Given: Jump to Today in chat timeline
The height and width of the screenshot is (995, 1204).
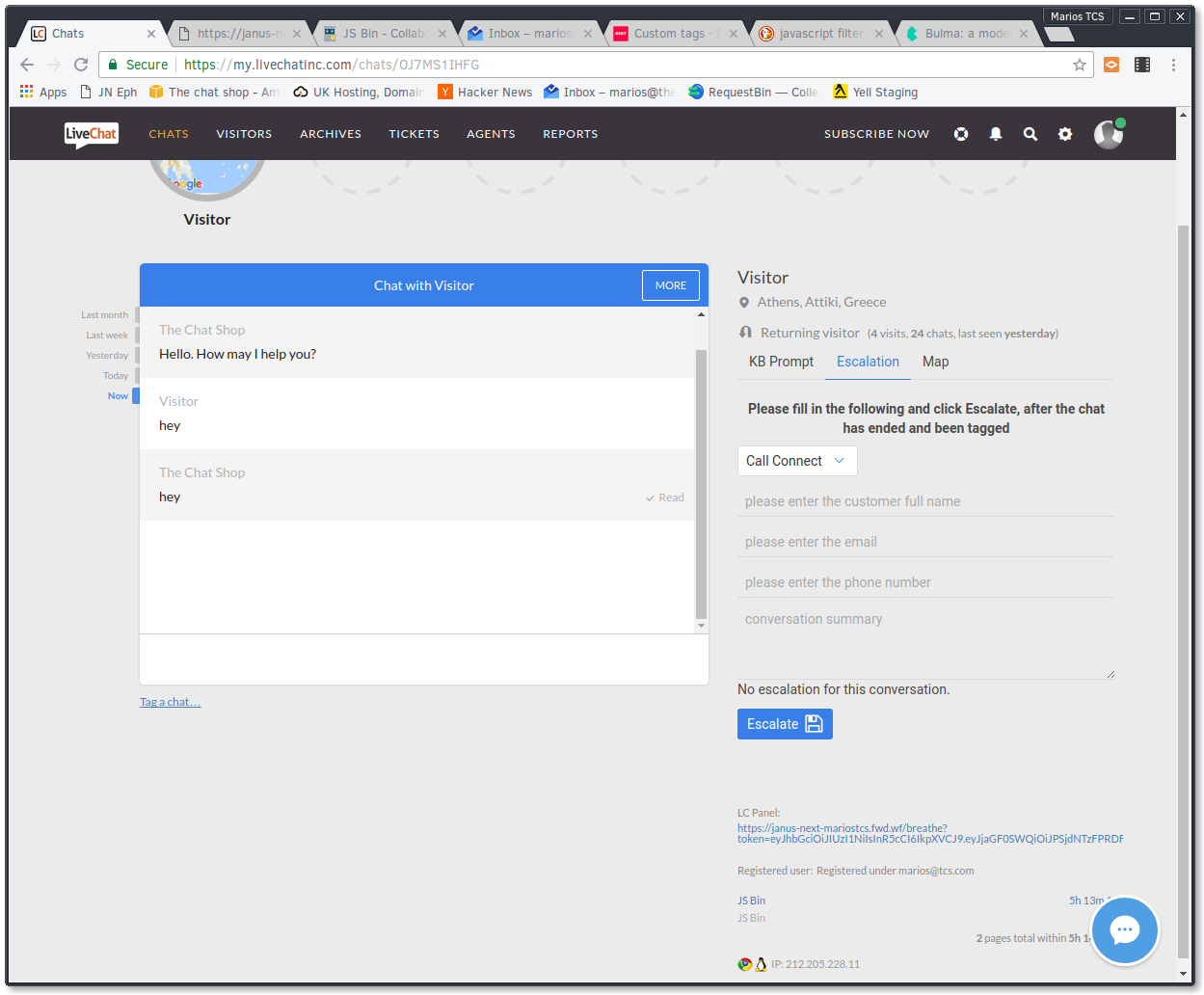Looking at the screenshot, I should [x=116, y=376].
